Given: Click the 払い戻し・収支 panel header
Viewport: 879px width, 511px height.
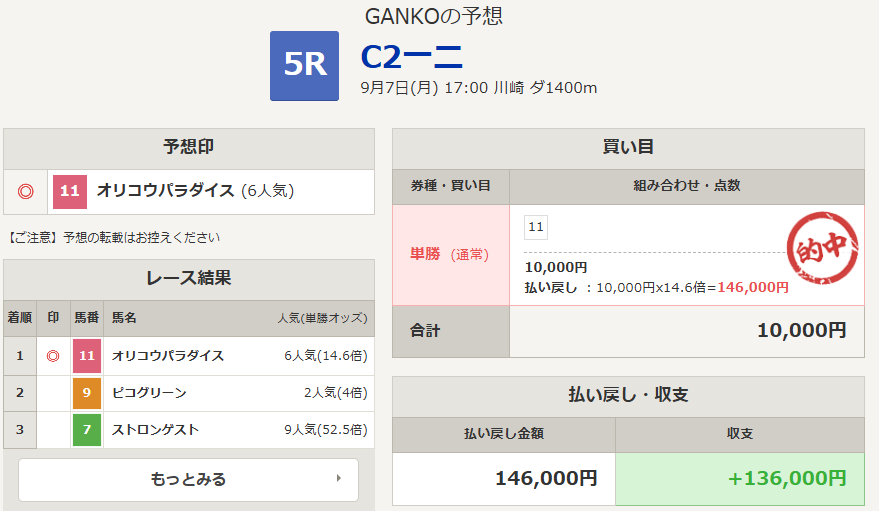Looking at the screenshot, I should [628, 396].
